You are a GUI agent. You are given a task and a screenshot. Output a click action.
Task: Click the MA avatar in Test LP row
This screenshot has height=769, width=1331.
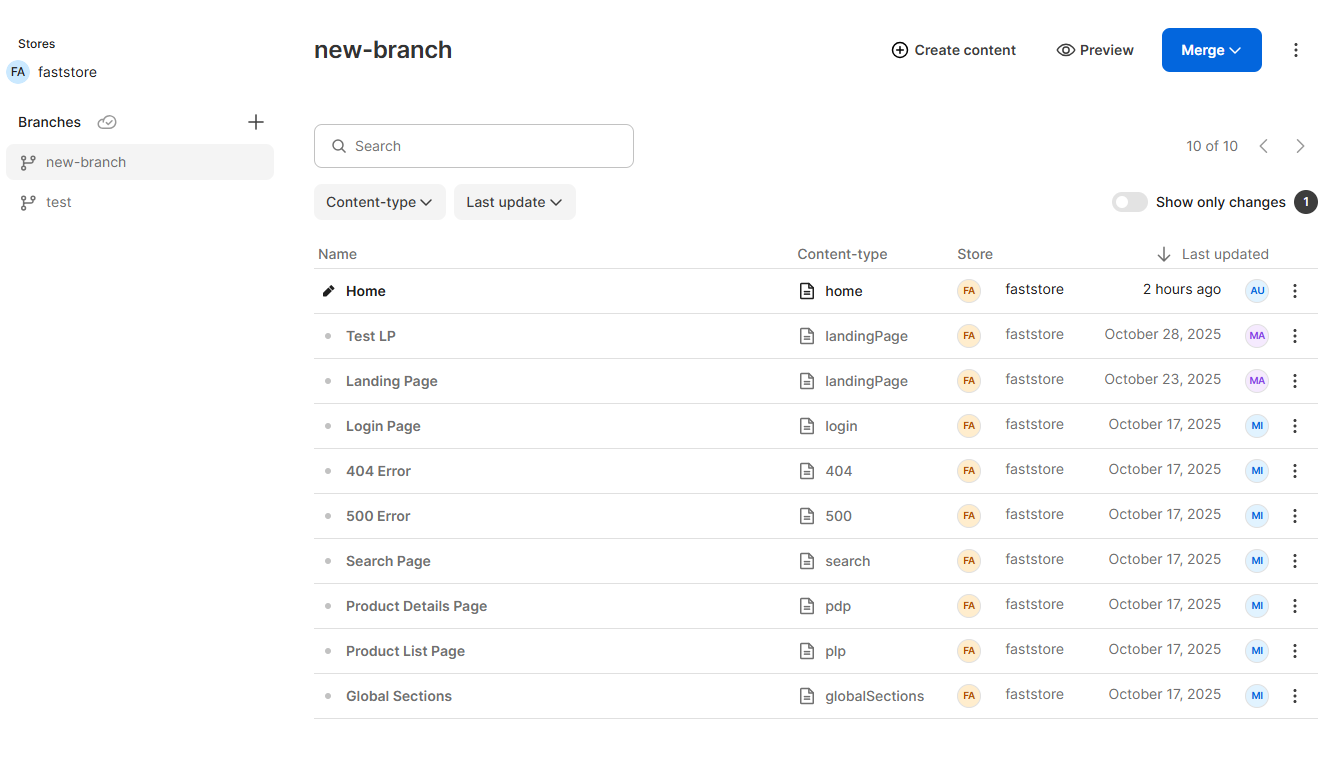pos(1257,336)
